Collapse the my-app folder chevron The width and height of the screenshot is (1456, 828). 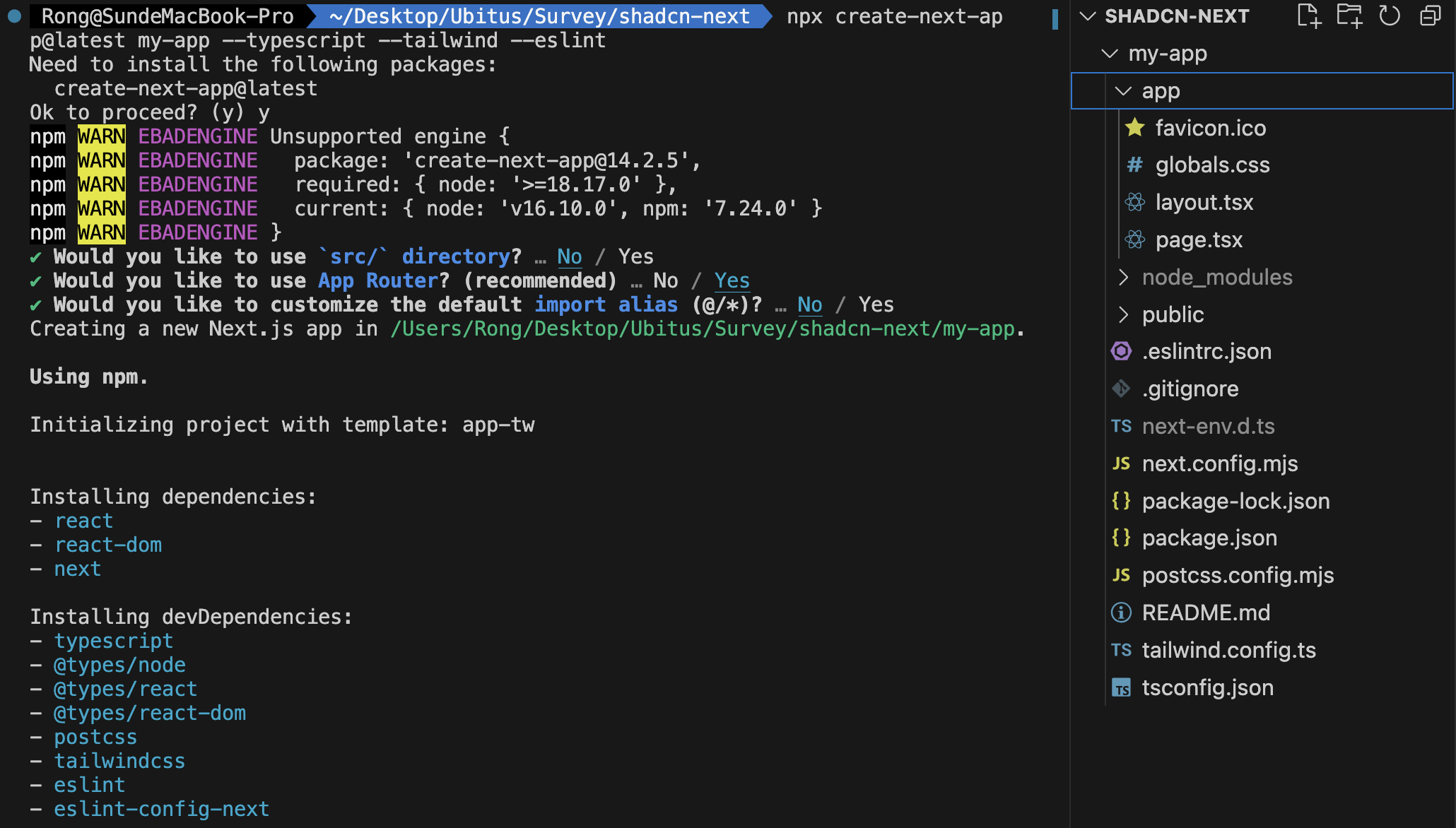pos(1110,54)
